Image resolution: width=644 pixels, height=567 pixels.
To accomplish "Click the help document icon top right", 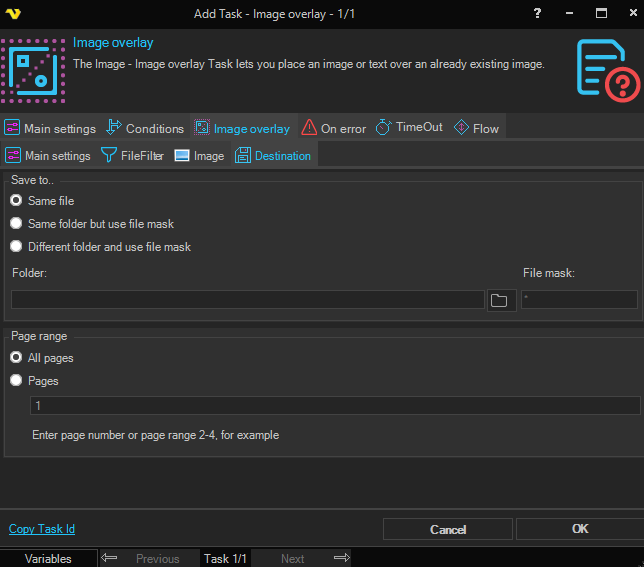I will tap(607, 69).
